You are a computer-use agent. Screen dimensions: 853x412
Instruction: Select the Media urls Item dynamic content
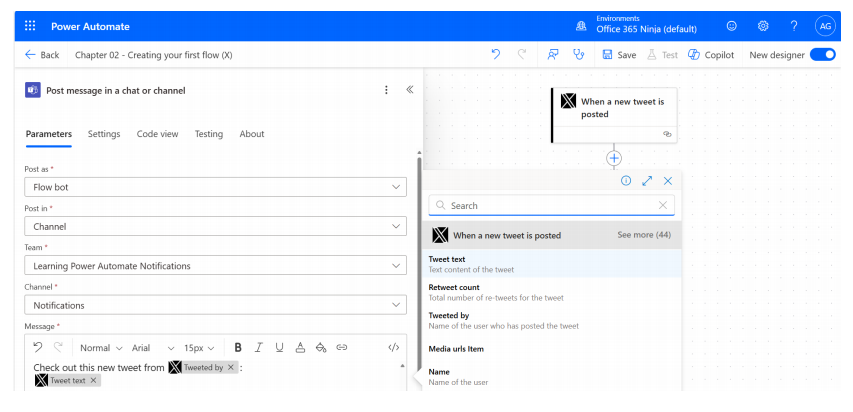point(552,349)
